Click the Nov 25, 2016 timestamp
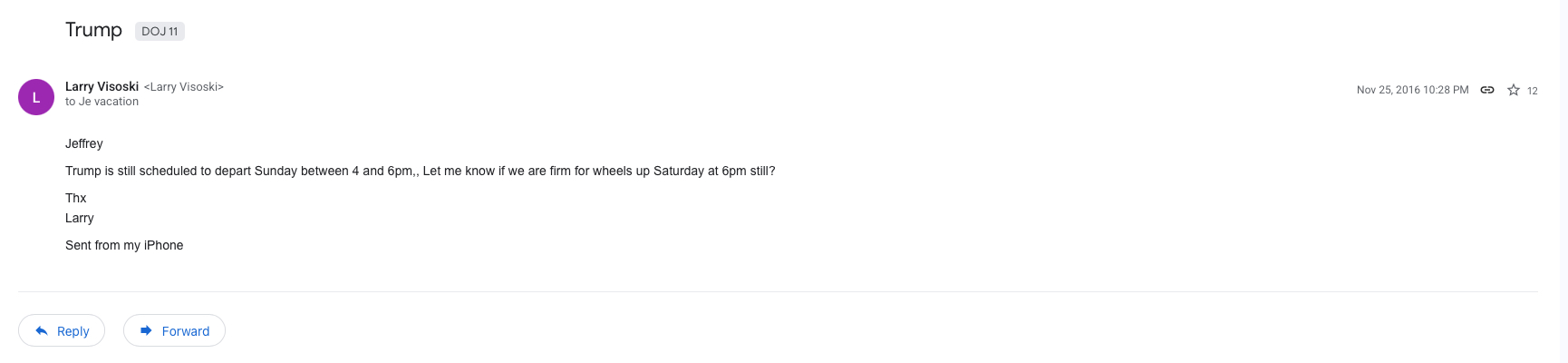The width and height of the screenshot is (1568, 363). coord(1412,90)
